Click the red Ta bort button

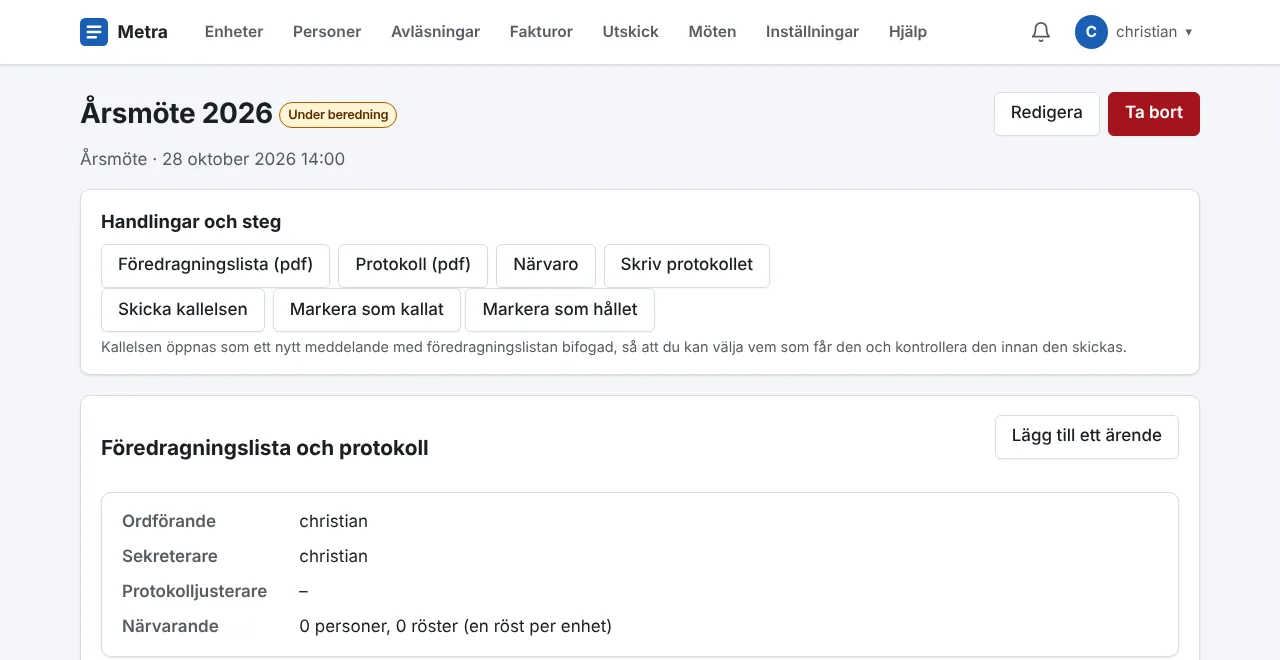(x=1153, y=113)
